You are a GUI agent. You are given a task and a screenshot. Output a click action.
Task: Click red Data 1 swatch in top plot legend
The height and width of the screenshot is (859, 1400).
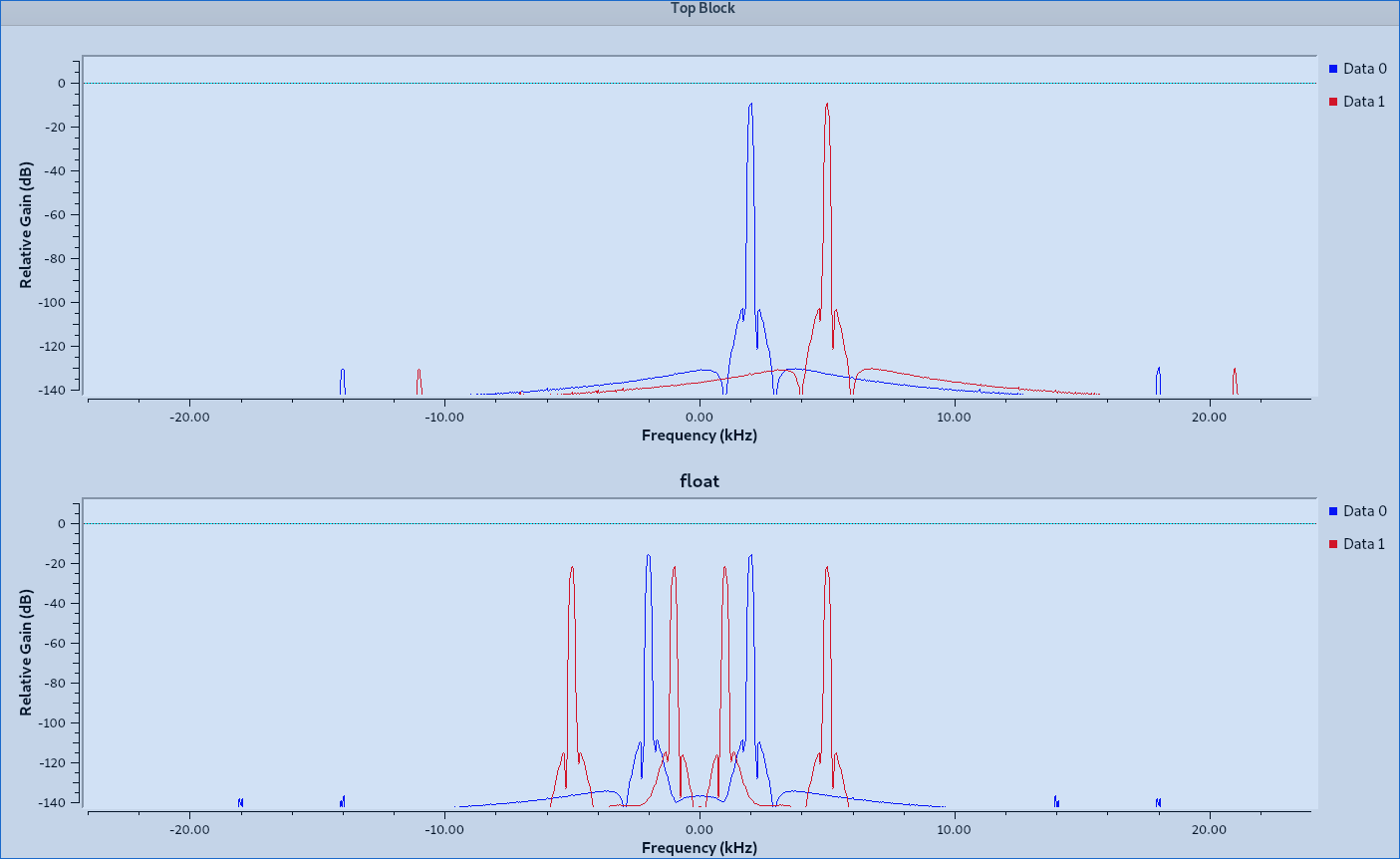(x=1333, y=102)
